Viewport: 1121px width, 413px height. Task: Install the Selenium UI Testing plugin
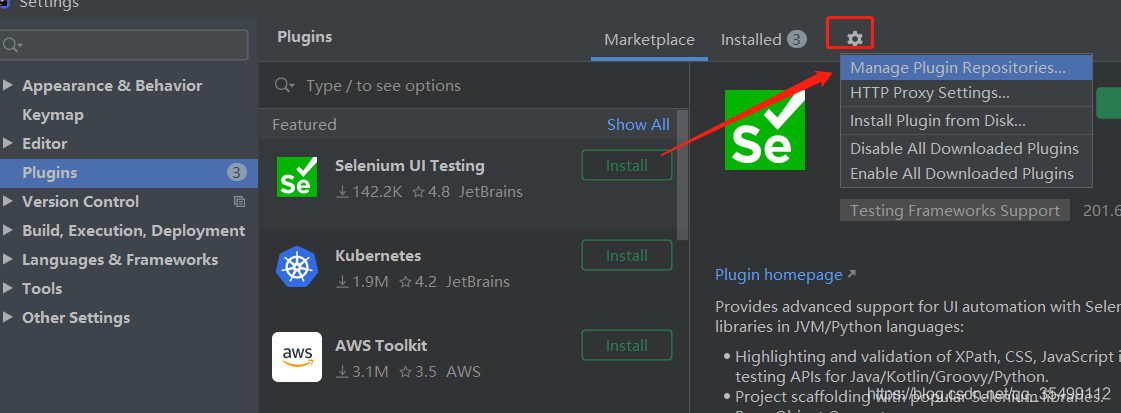[627, 166]
